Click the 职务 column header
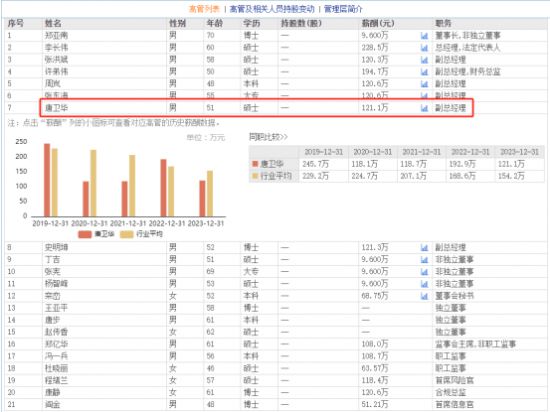The height and width of the screenshot is (412, 550). pyautogui.click(x=443, y=23)
